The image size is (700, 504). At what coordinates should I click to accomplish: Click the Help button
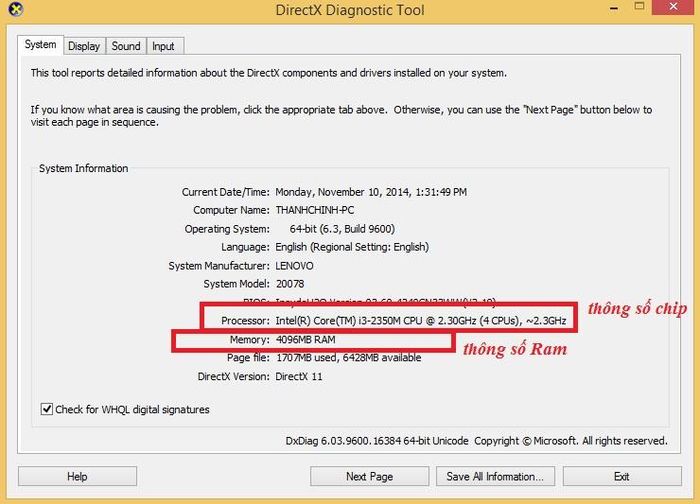pyautogui.click(x=77, y=476)
